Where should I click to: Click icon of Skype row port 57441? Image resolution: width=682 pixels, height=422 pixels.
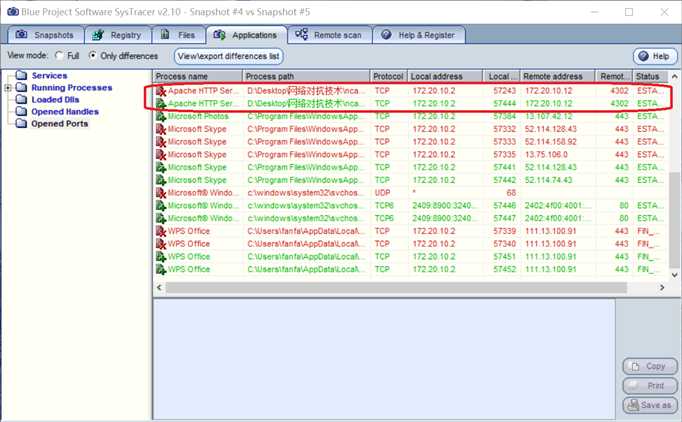pyautogui.click(x=161, y=167)
